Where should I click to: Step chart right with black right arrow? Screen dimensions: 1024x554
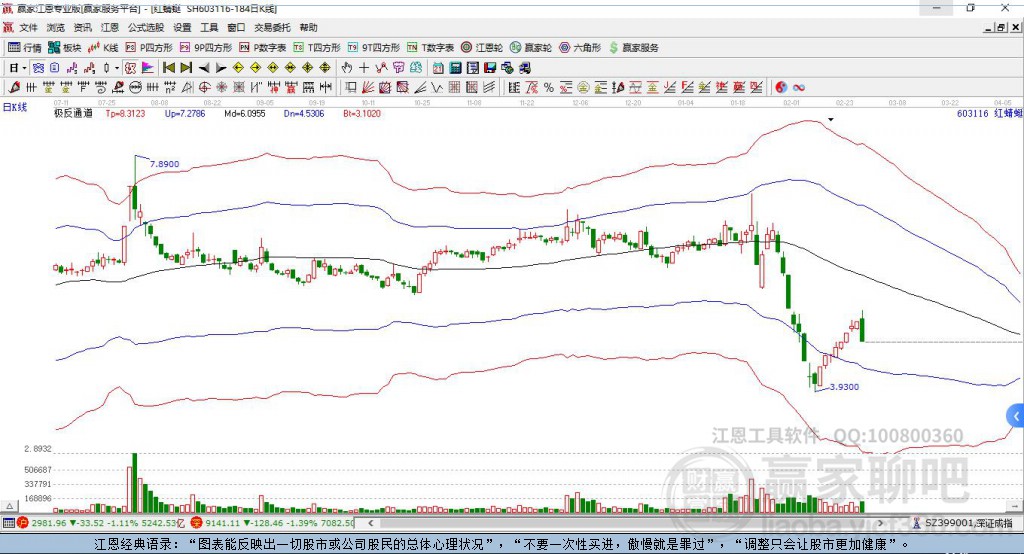coord(221,68)
